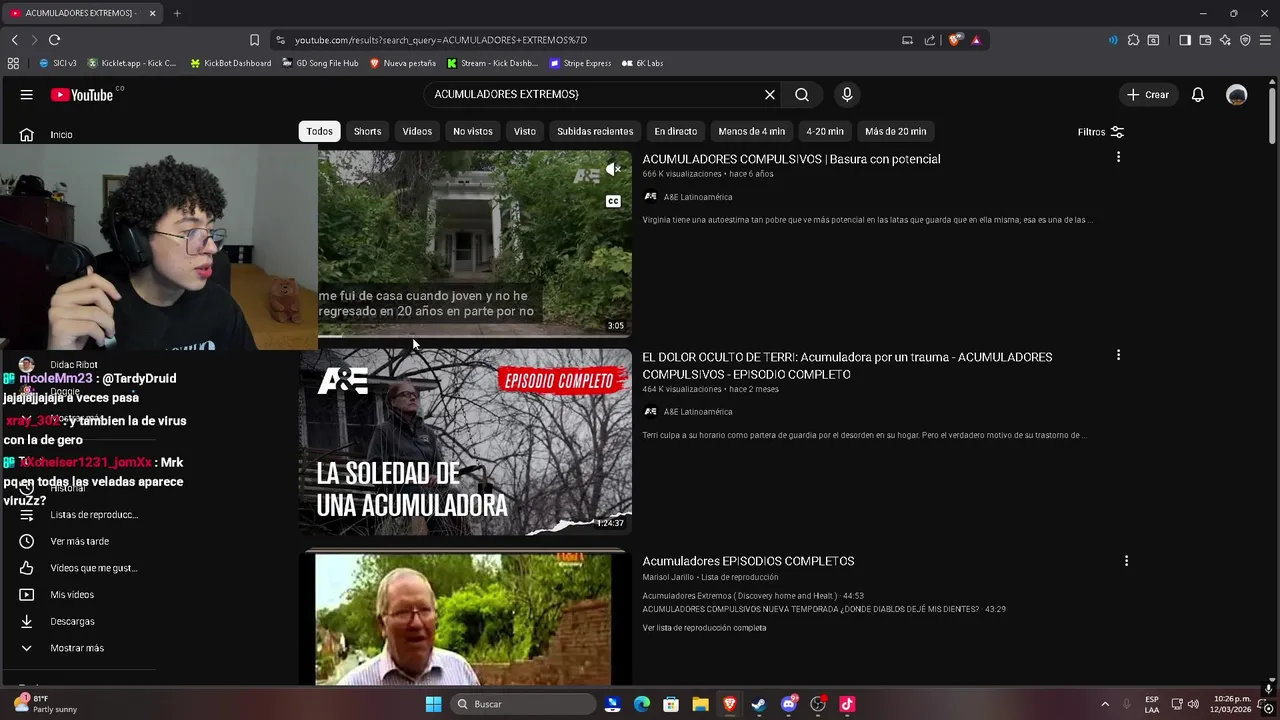Select the Videos filter chip
Viewport: 1280px width, 720px height.
point(417,131)
